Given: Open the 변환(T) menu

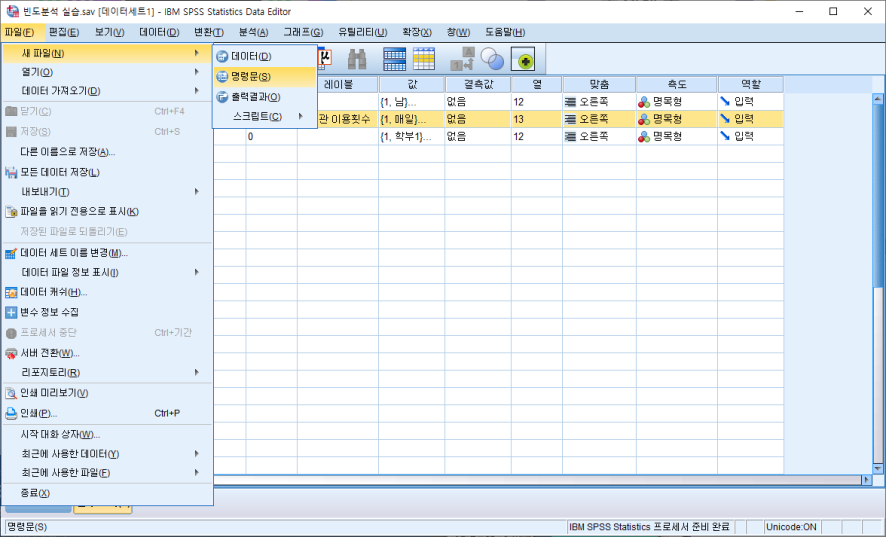Looking at the screenshot, I should click(209, 32).
